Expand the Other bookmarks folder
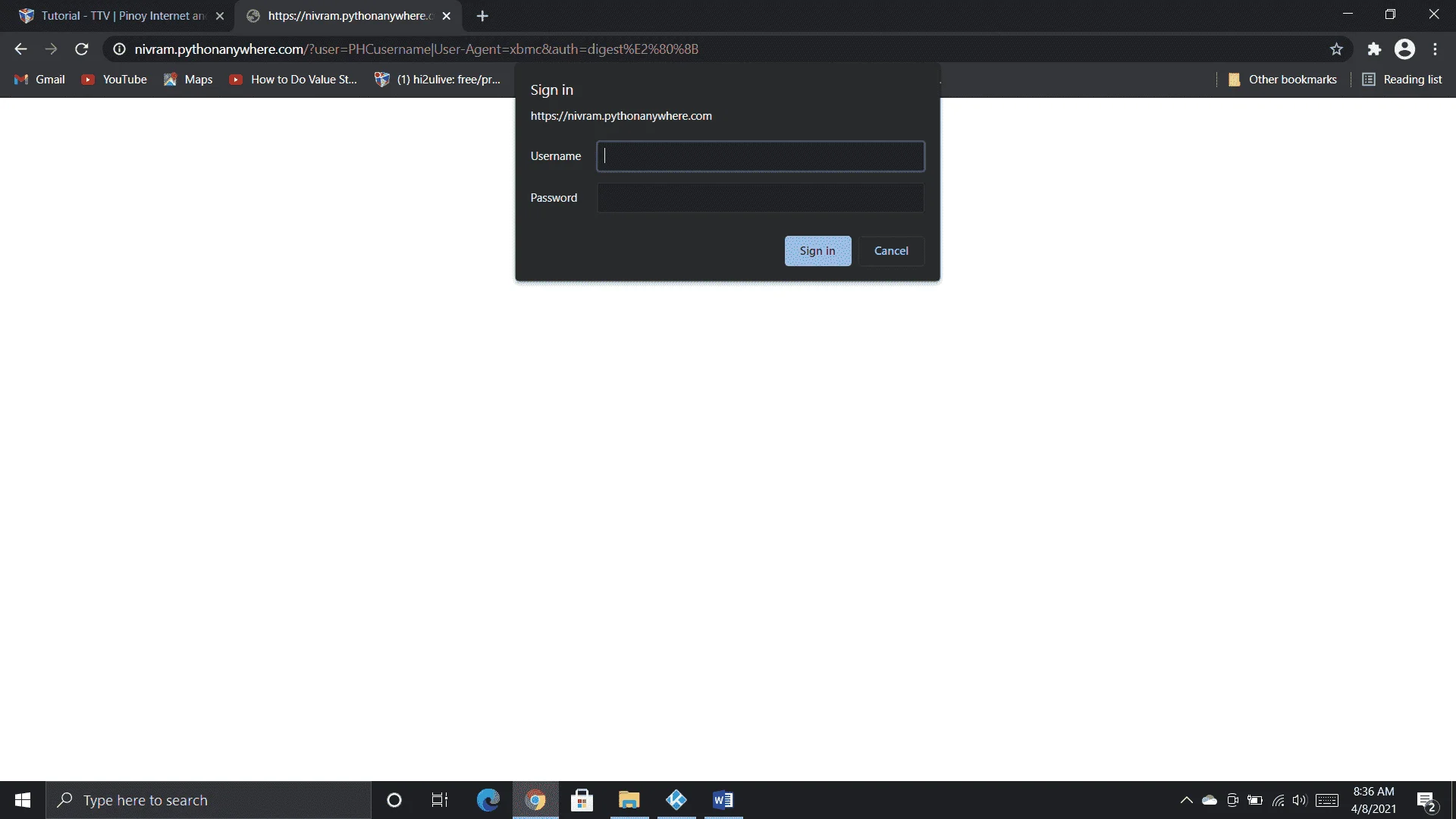The image size is (1456, 819). pyautogui.click(x=1282, y=80)
